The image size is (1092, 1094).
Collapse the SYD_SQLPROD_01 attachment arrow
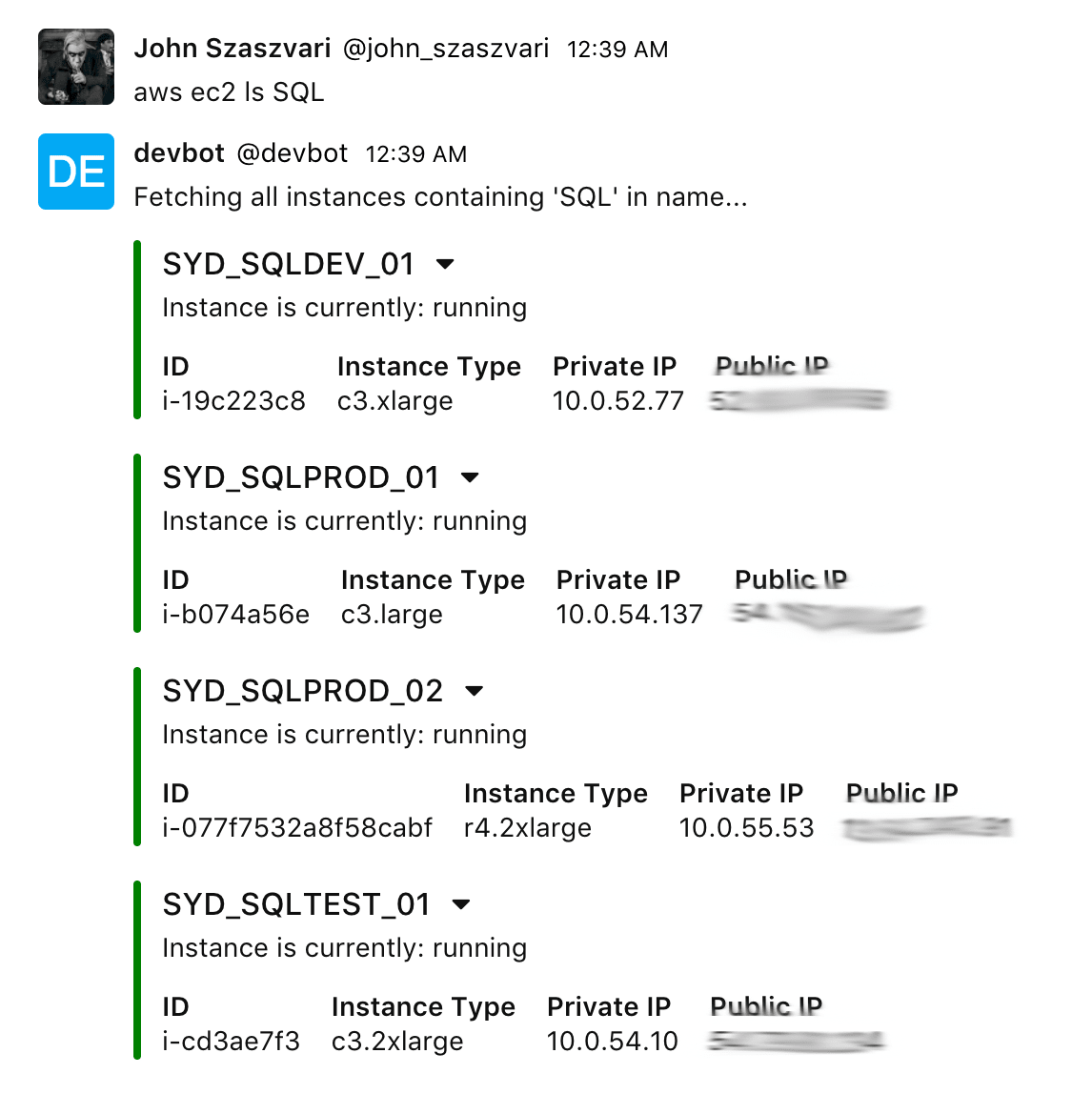tap(471, 477)
